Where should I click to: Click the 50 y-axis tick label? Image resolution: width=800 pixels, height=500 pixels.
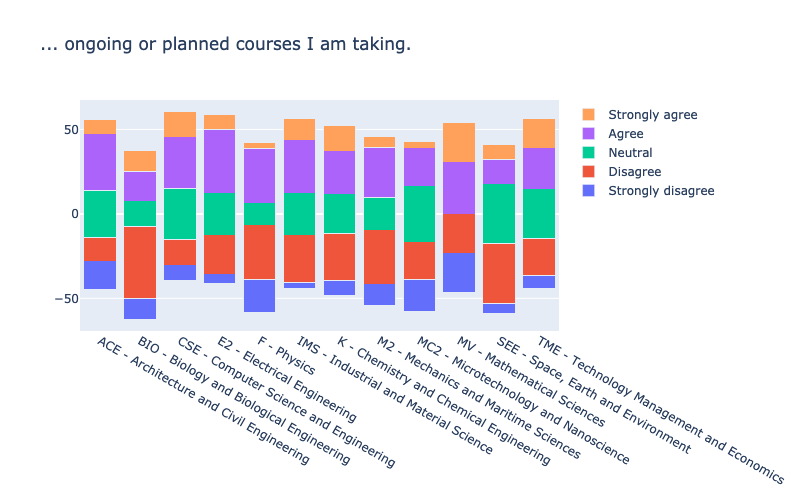tap(71, 130)
